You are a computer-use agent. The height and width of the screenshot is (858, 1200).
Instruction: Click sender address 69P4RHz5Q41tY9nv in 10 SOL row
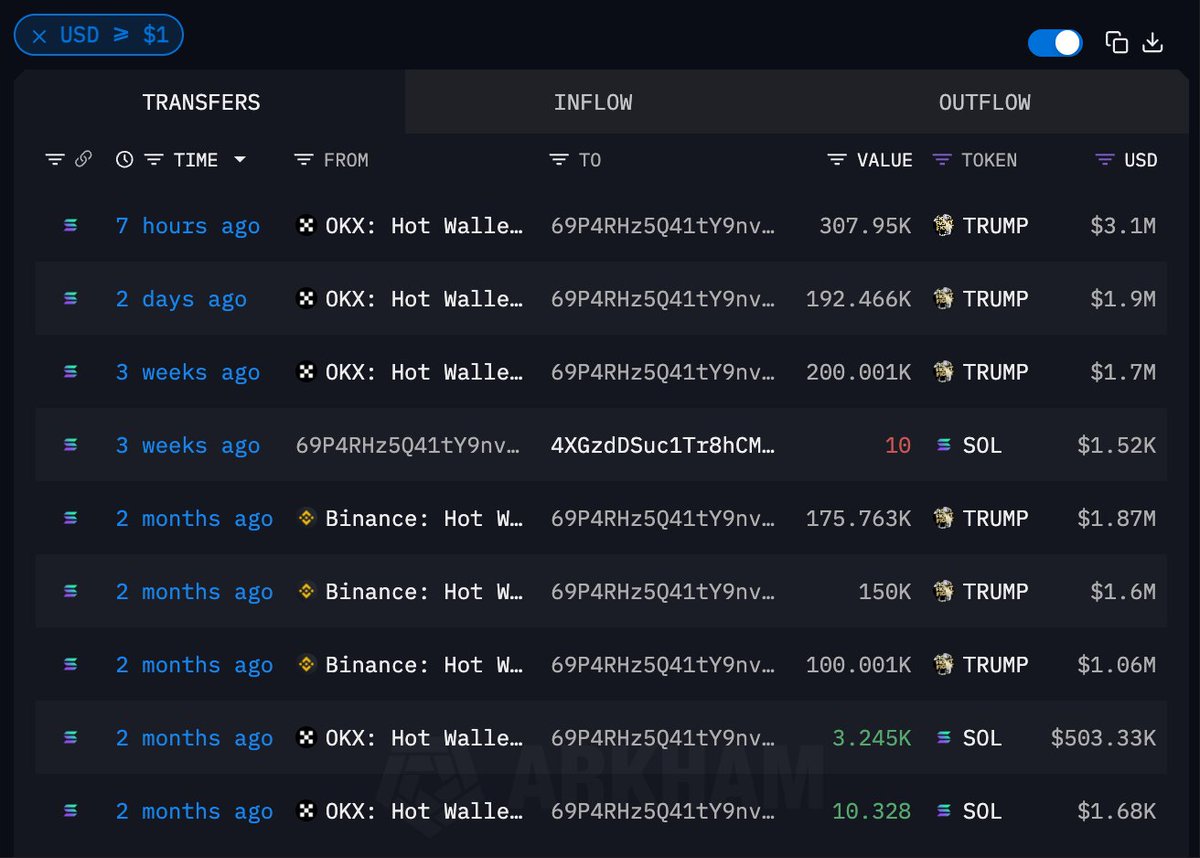tap(408, 445)
